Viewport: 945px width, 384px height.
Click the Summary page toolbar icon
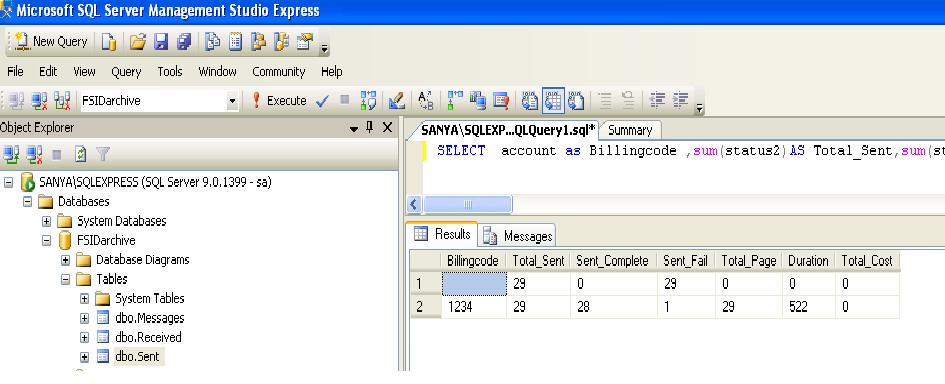(236, 42)
